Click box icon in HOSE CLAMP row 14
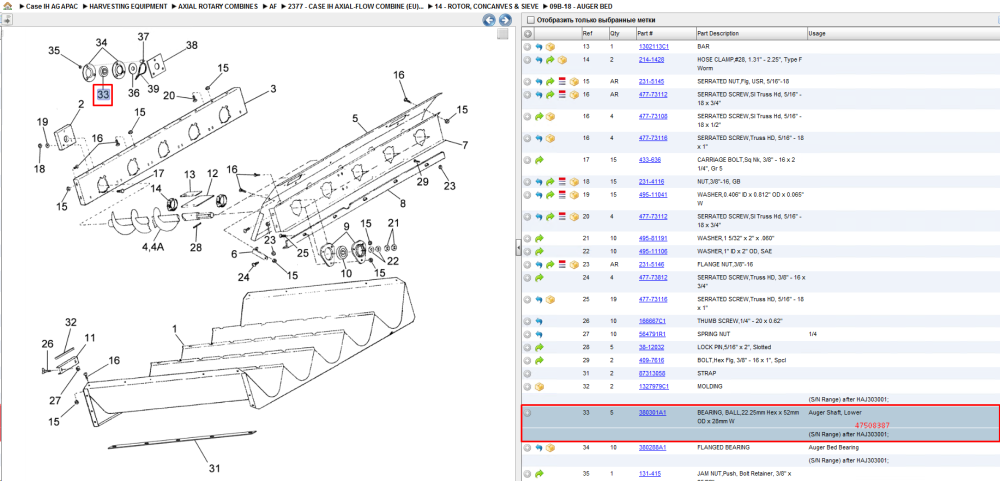 [562, 61]
